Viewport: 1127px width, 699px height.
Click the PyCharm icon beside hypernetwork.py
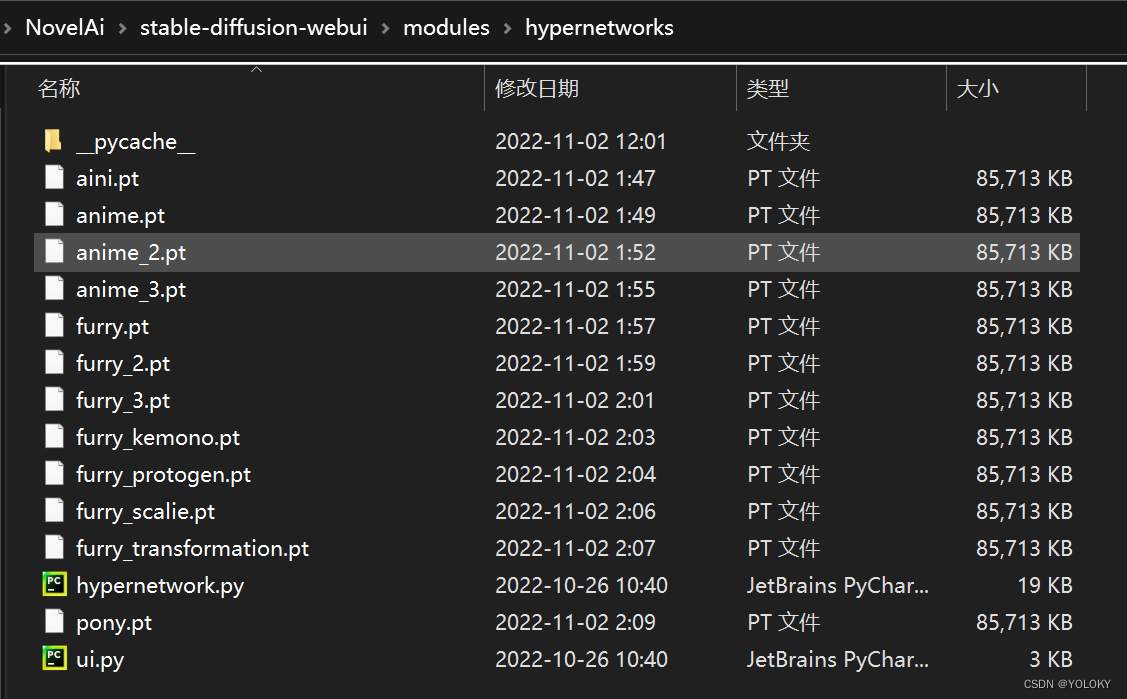tap(54, 585)
